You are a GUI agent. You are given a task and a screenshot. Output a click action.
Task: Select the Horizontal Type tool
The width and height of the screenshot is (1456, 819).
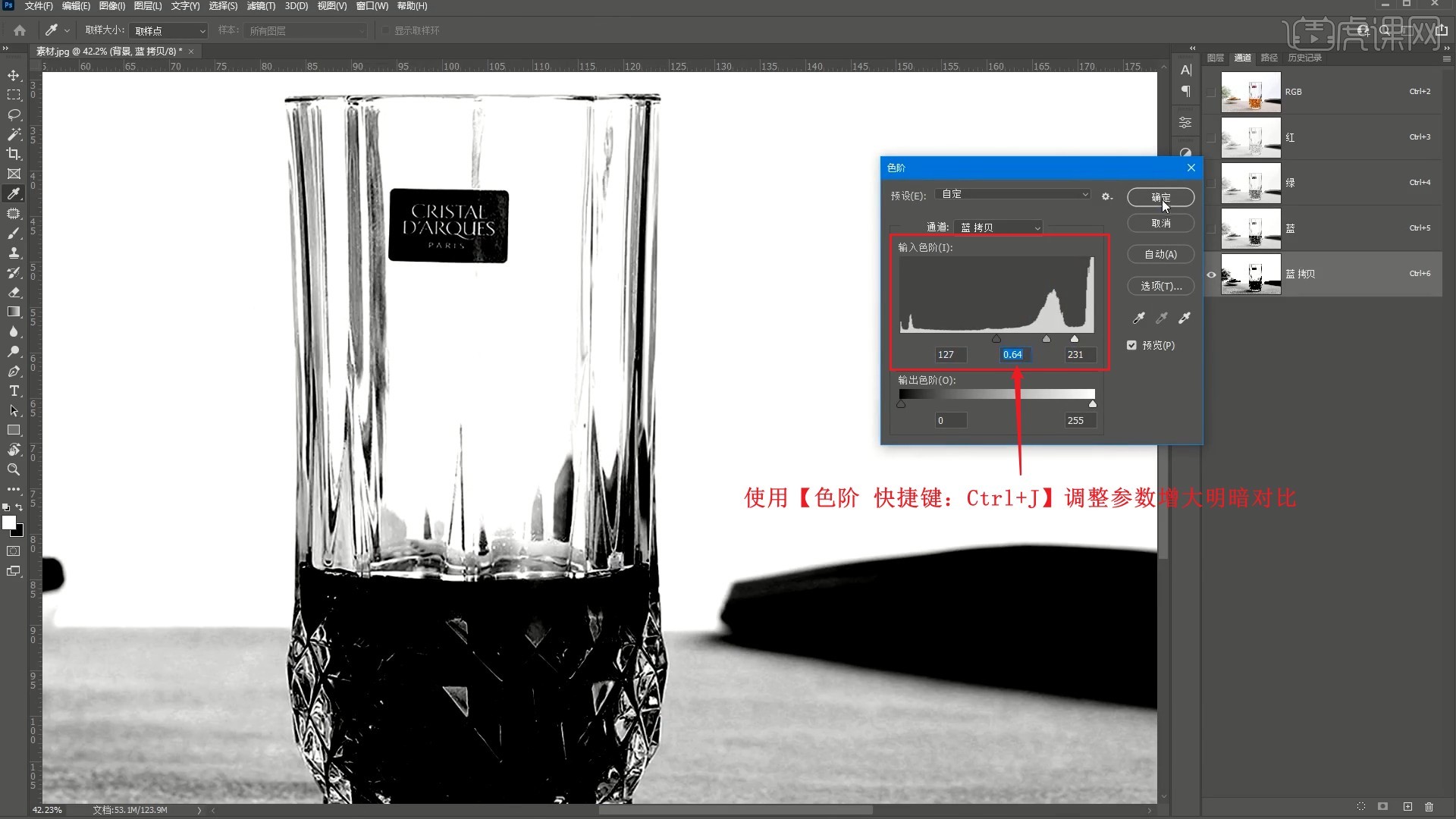14,391
